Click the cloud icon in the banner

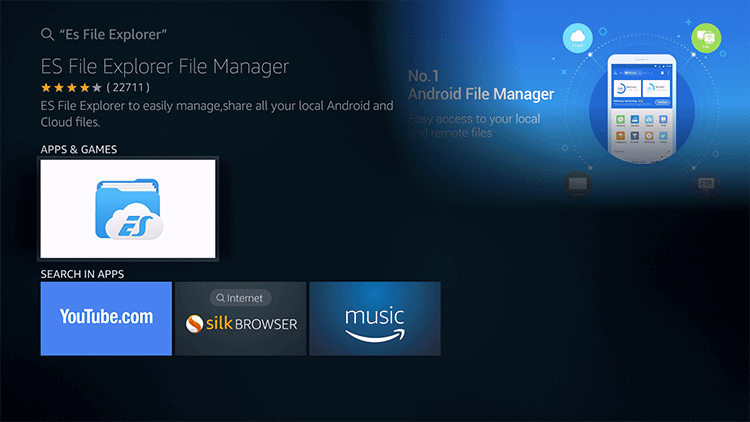(x=577, y=37)
